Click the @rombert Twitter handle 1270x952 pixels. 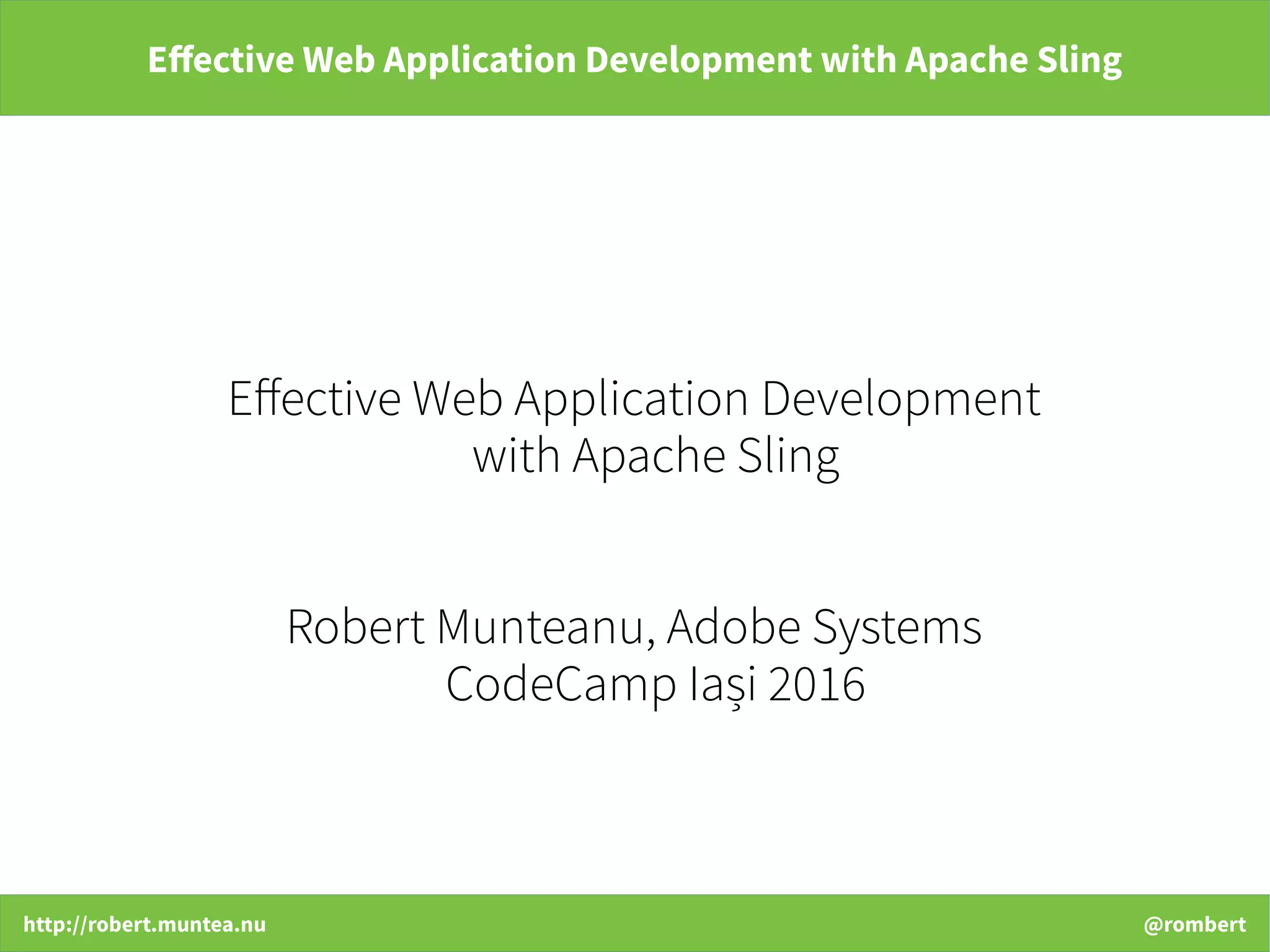pyautogui.click(x=1194, y=925)
